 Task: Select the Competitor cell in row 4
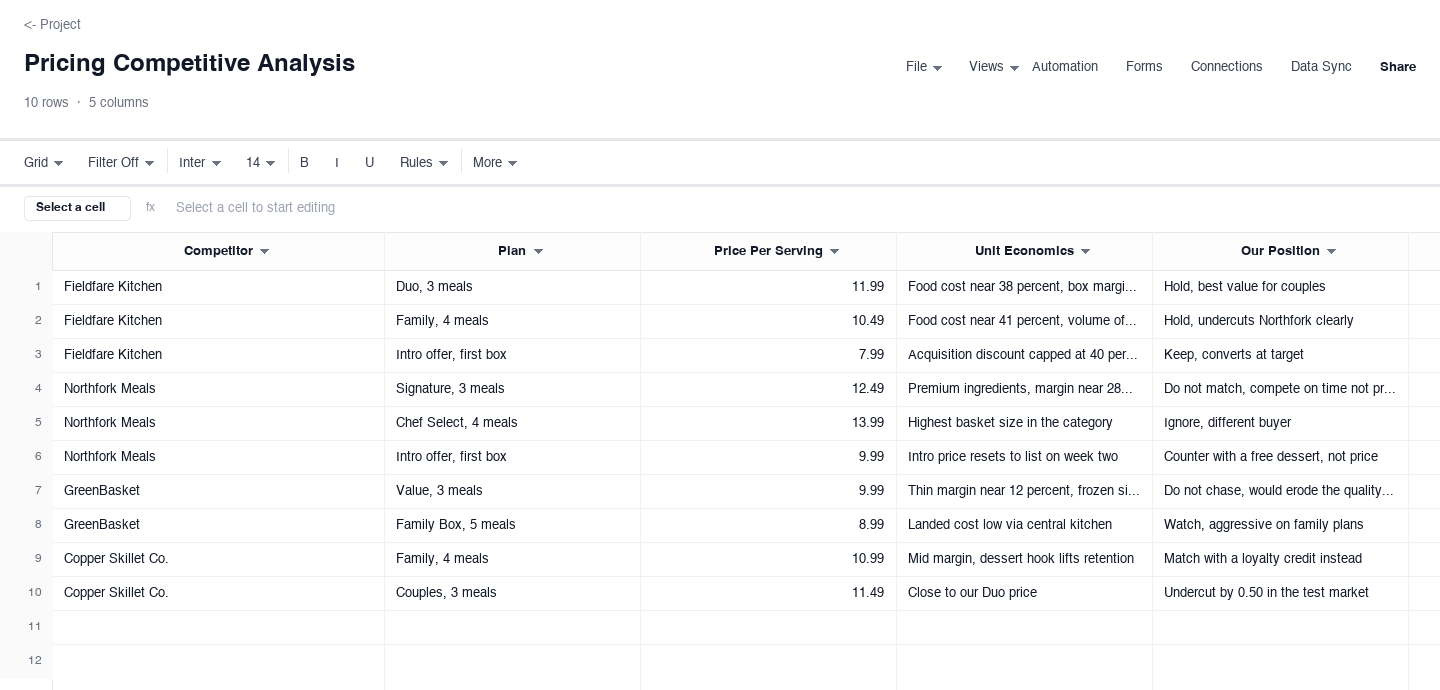click(218, 389)
